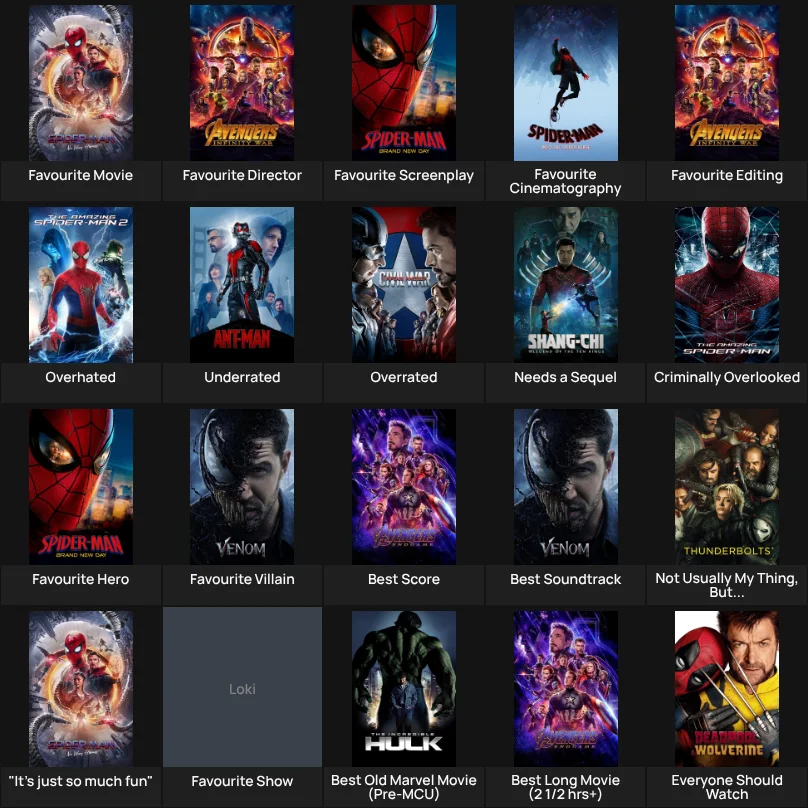Click the "Overhated" label
The height and width of the screenshot is (808, 808).
coord(80,377)
